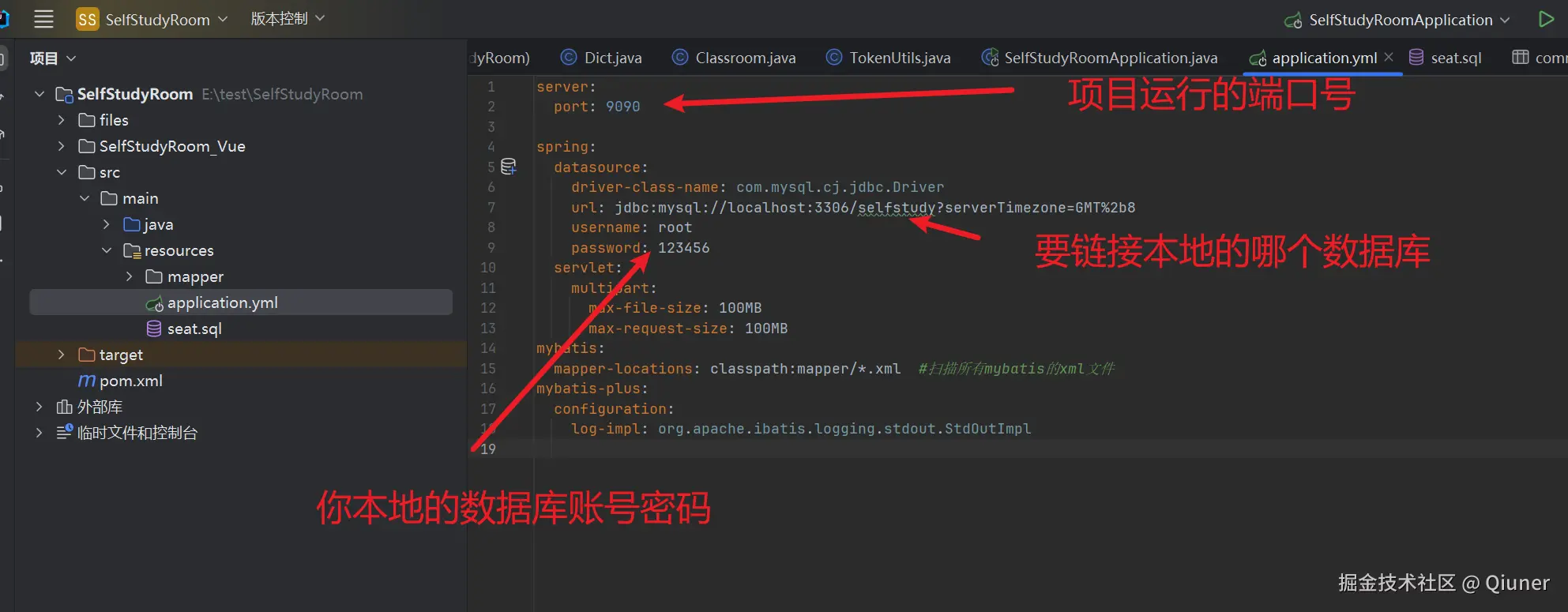Click the src folder icon

pyautogui.click(x=87, y=172)
